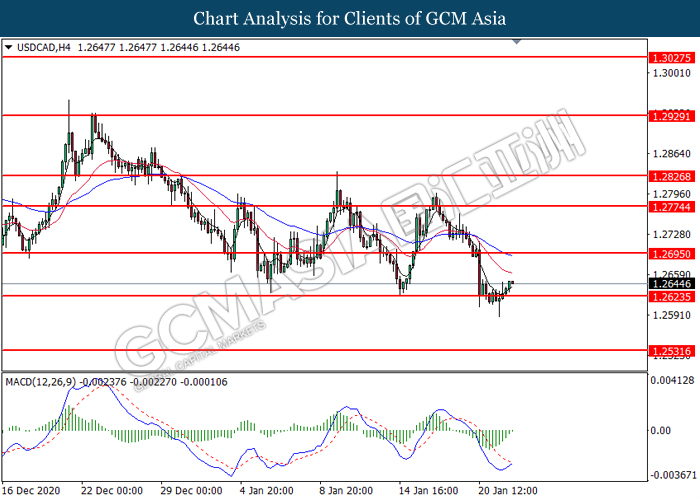The width and height of the screenshot is (700, 500).
Task: Select the 1.26235 support level label
Action: 671,297
